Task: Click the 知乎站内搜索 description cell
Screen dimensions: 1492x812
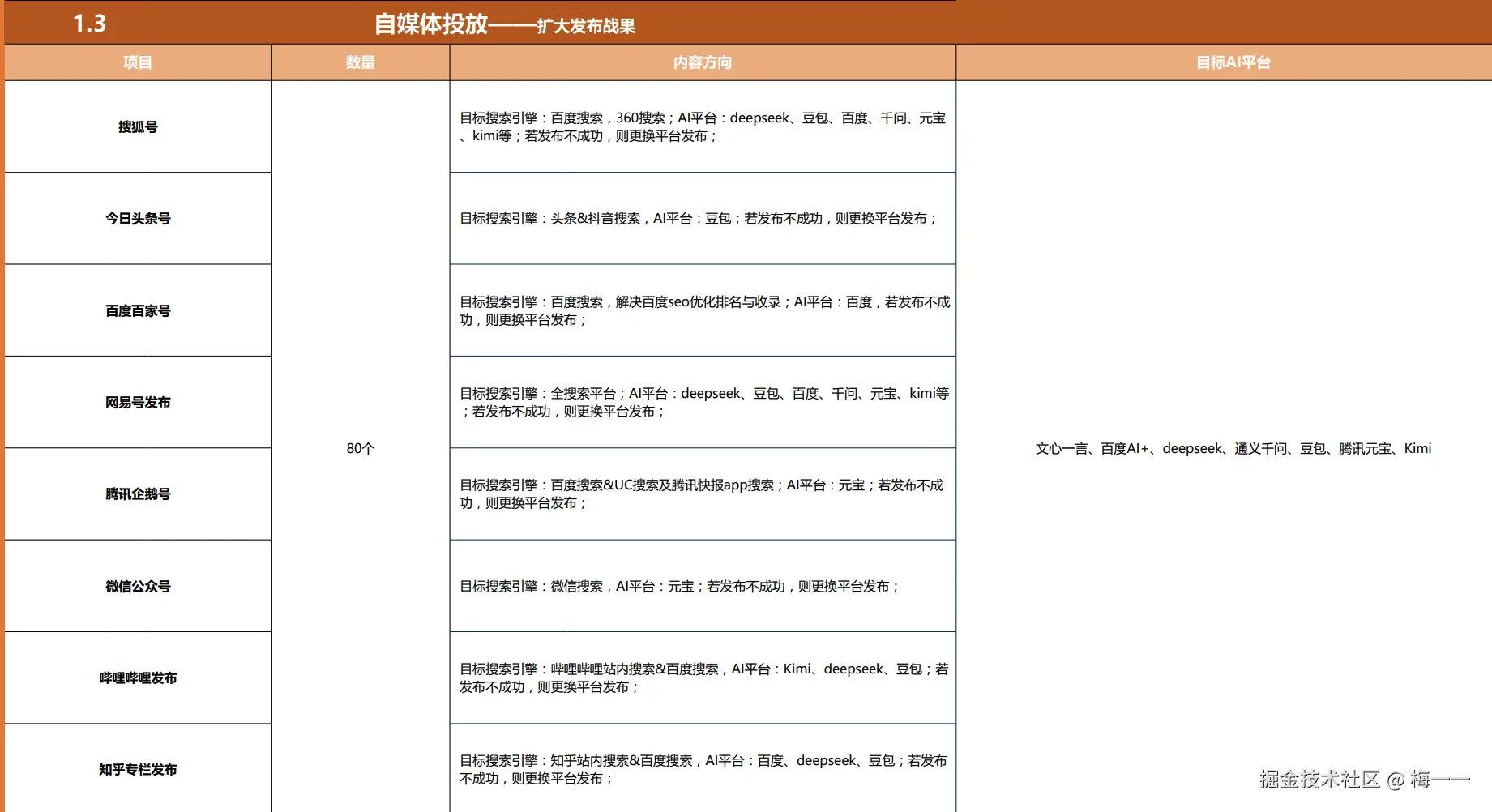Action: point(702,769)
